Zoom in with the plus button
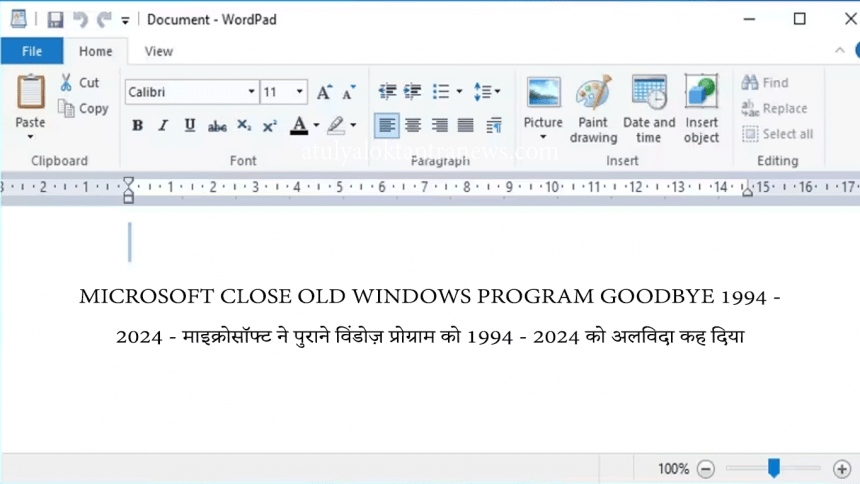 tap(842, 469)
